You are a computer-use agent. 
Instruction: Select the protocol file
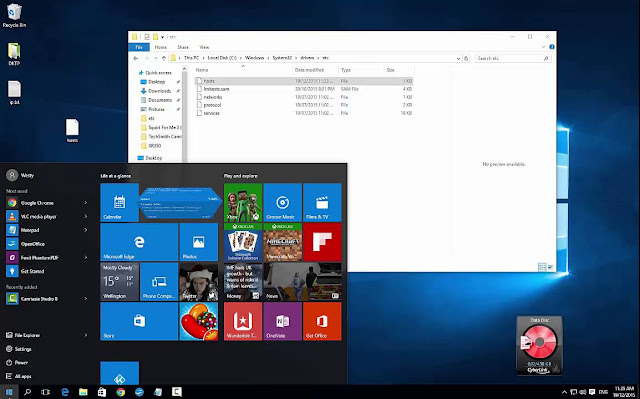tap(304, 105)
